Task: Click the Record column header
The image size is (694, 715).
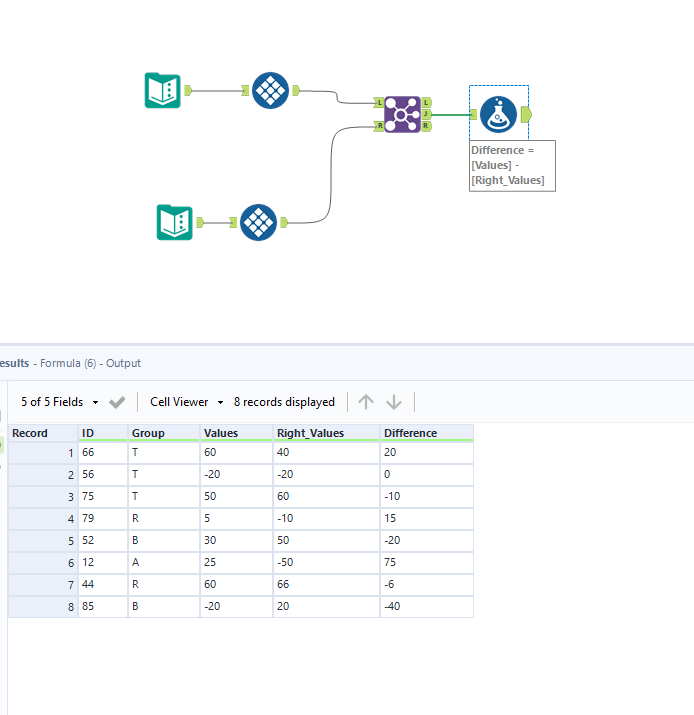Action: (x=43, y=433)
